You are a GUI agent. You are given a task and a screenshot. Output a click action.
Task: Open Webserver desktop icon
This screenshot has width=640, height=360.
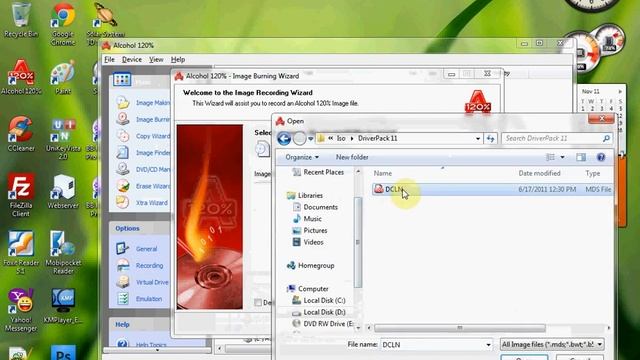coord(63,191)
